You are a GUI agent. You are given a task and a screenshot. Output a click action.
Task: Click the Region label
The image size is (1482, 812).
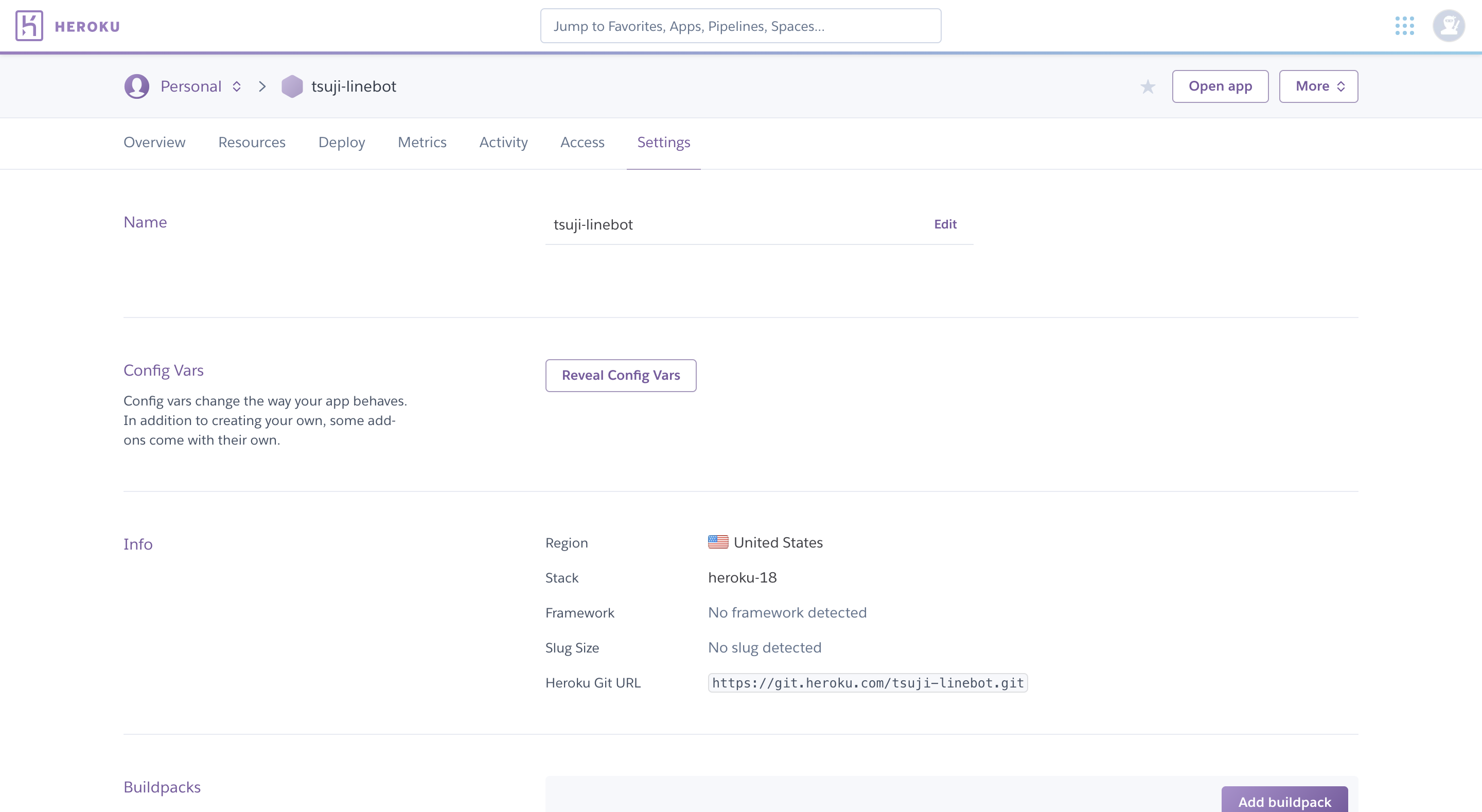[566, 543]
